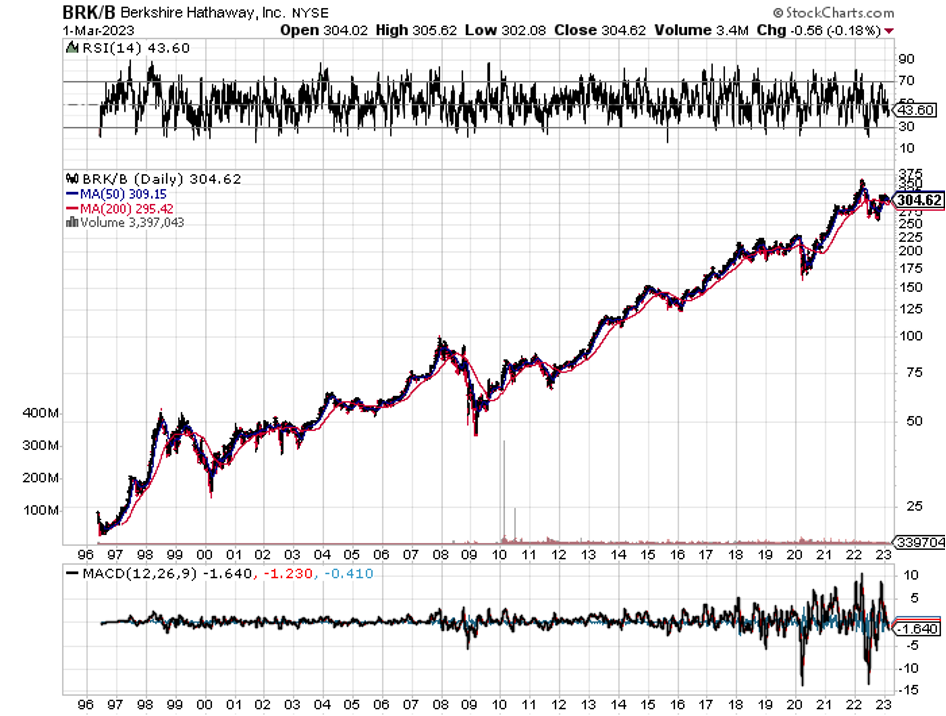Click the 400M volume axis label
This screenshot has height=716, width=946.
click(x=40, y=413)
